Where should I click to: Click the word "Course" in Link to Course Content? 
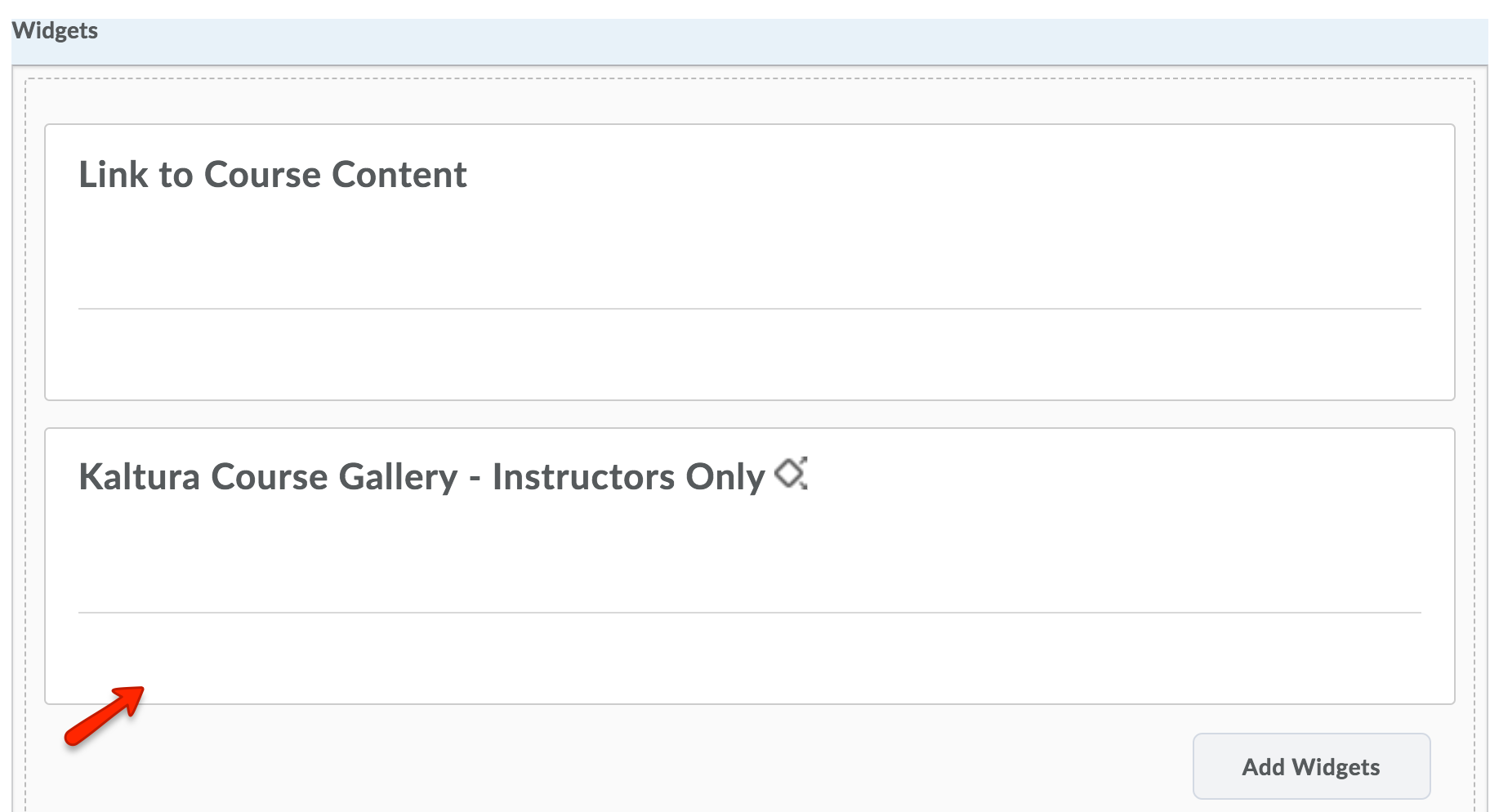click(262, 175)
